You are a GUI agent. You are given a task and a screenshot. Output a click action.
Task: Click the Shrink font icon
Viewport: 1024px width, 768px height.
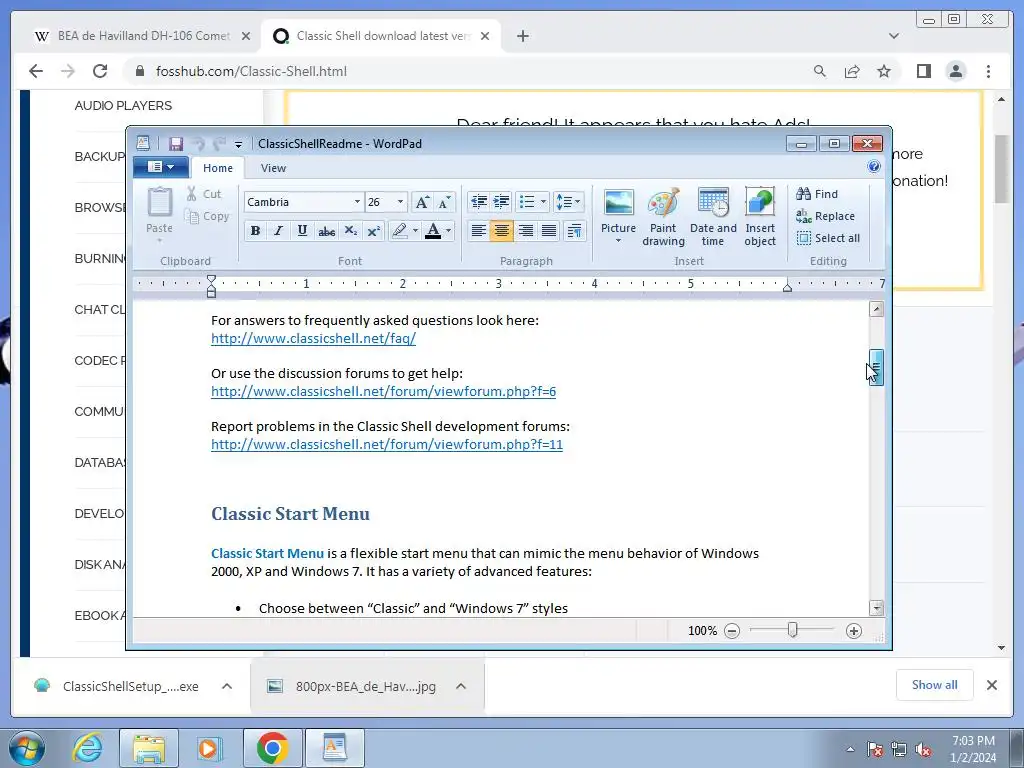pyautogui.click(x=444, y=202)
